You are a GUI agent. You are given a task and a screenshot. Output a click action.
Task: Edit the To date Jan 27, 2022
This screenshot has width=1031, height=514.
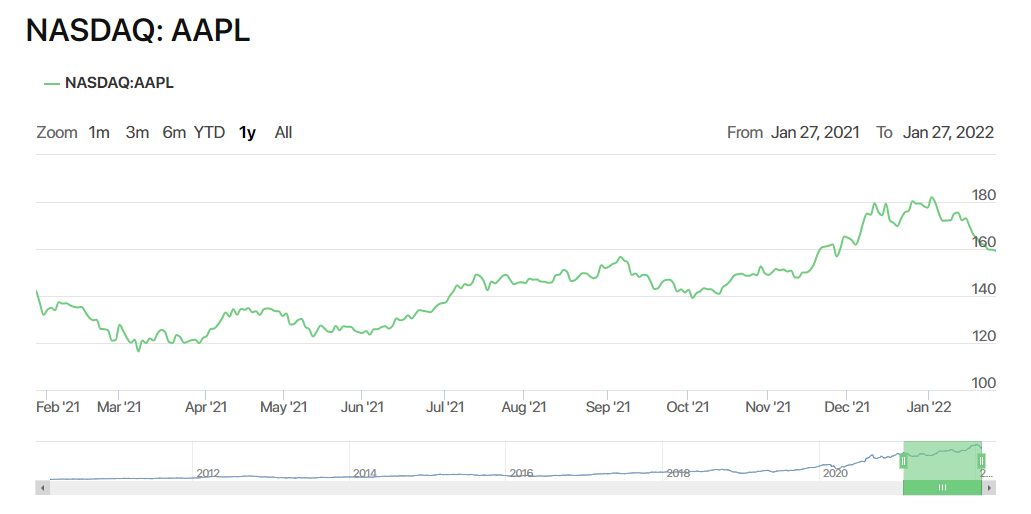948,132
